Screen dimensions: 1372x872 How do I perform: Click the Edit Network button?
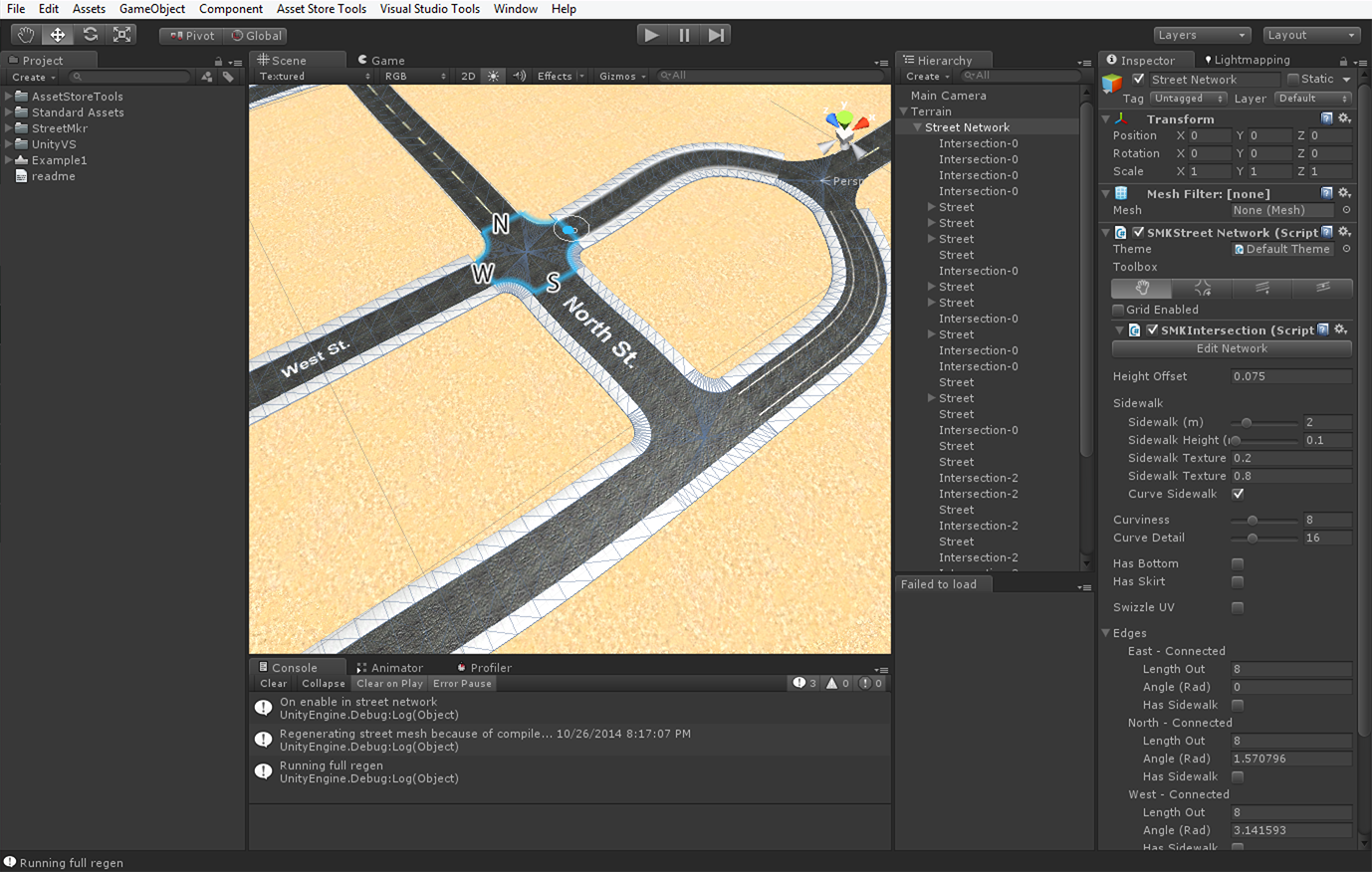[1232, 348]
